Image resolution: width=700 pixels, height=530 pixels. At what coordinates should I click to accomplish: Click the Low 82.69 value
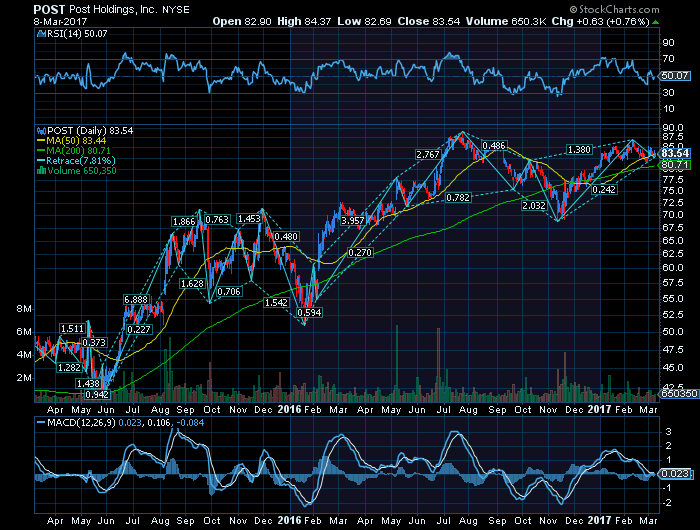point(364,21)
